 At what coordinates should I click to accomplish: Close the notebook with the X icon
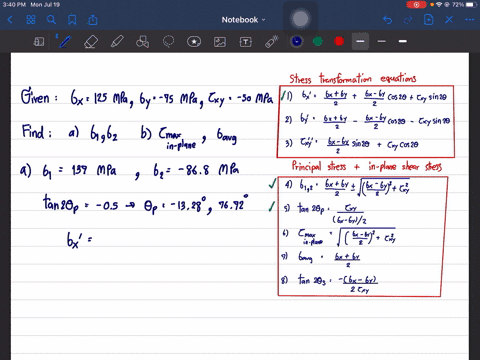tap(449, 20)
